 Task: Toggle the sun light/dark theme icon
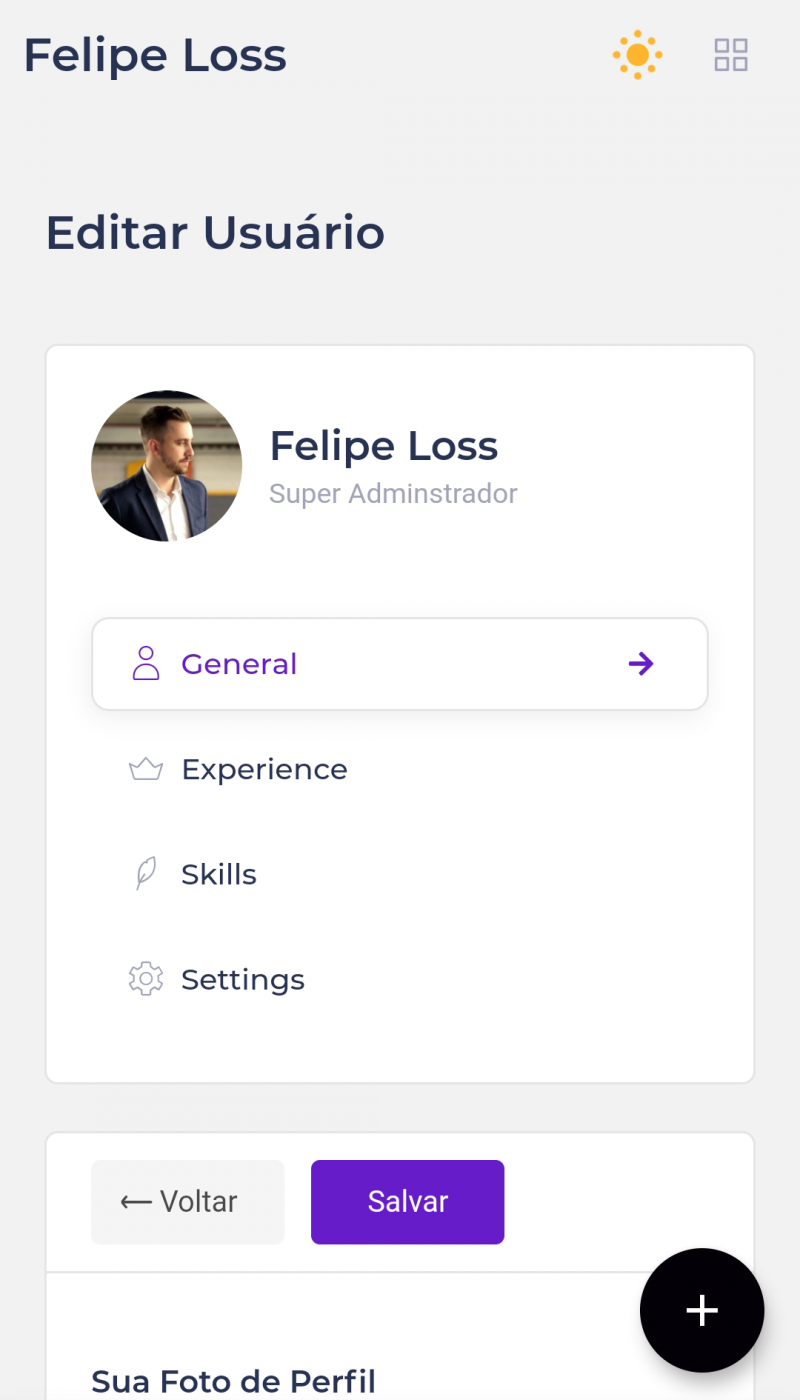[x=637, y=55]
